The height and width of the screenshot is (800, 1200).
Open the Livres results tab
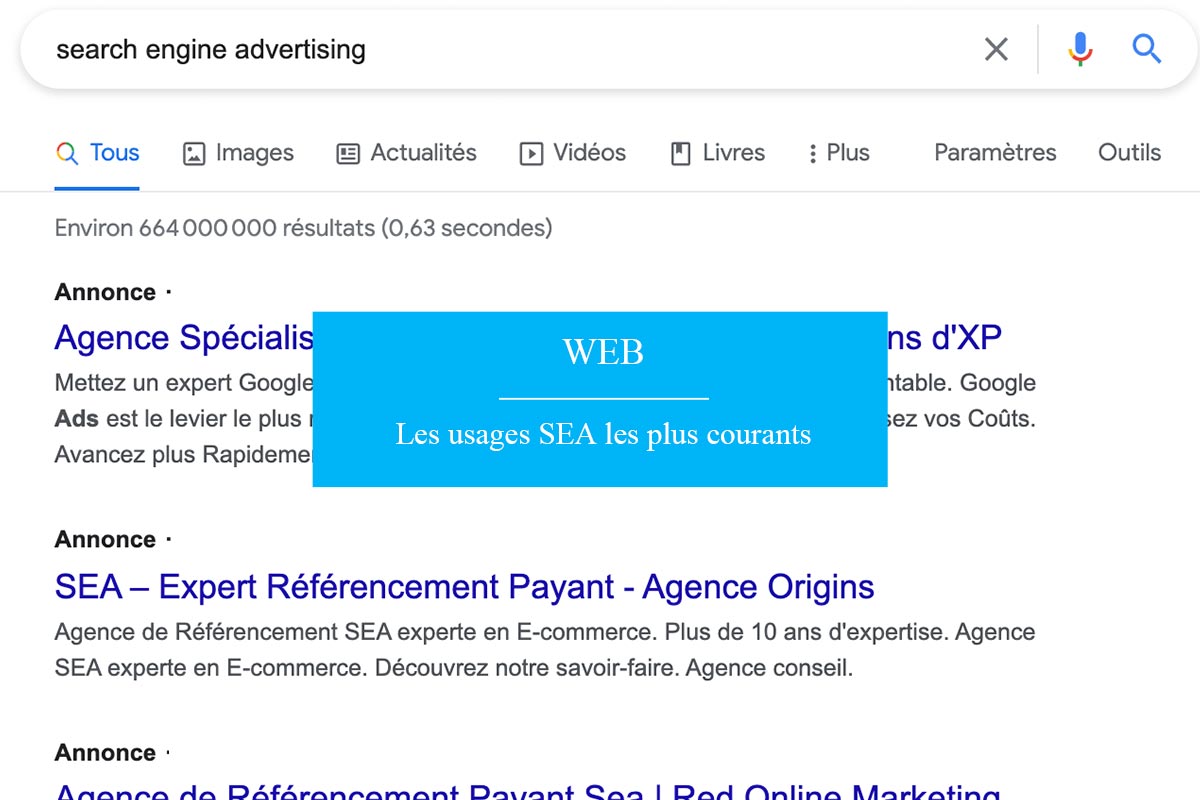point(718,153)
